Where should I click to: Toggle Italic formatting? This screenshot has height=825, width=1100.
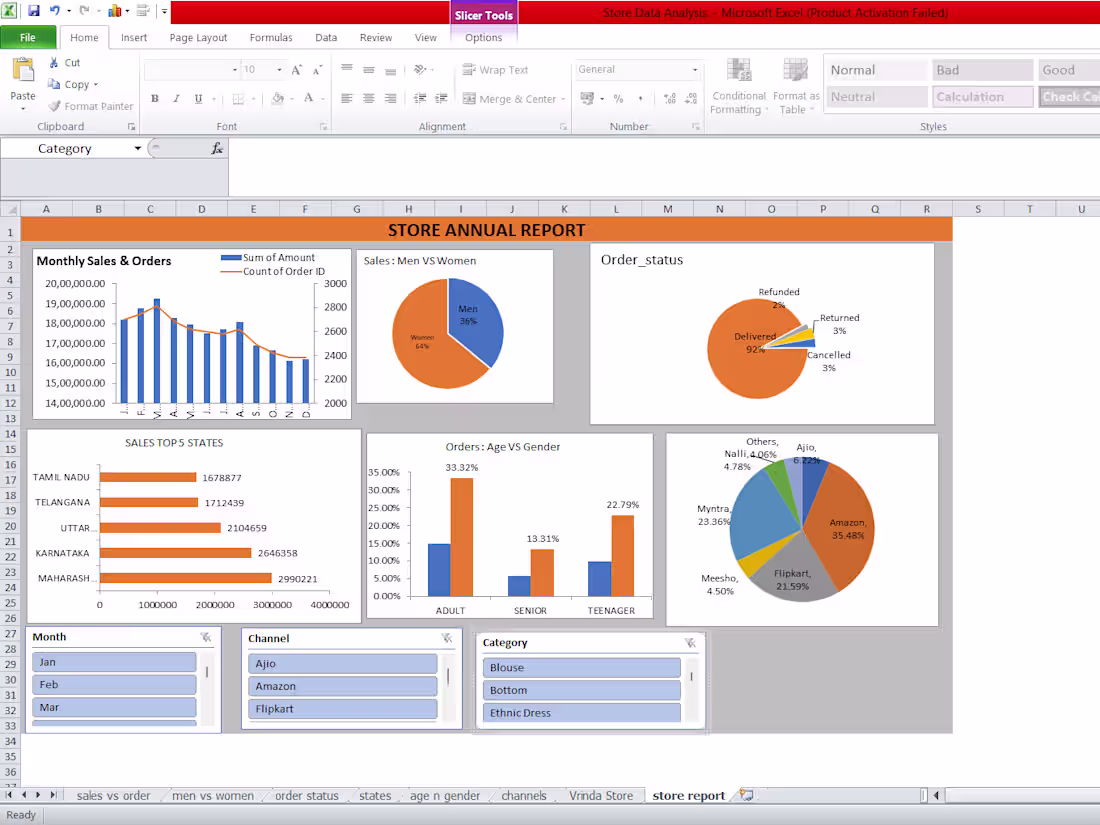pyautogui.click(x=176, y=98)
